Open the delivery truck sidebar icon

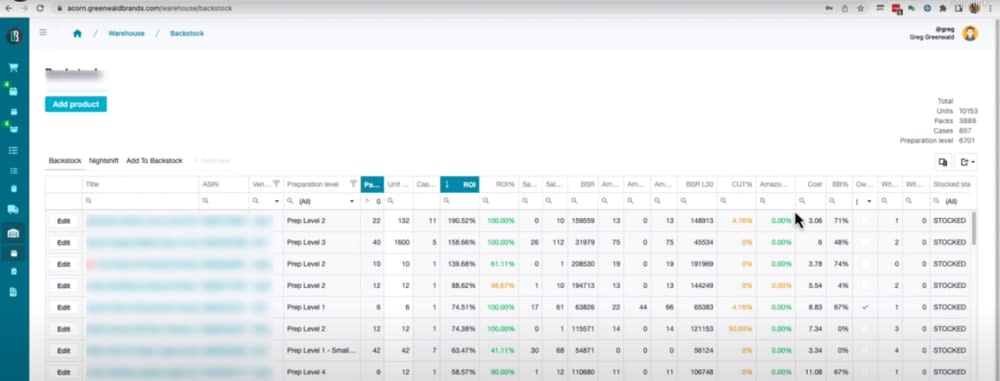pos(13,209)
